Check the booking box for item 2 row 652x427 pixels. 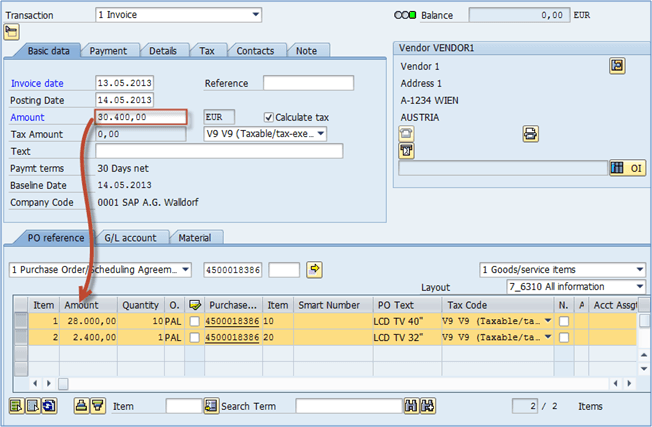pyautogui.click(x=194, y=338)
